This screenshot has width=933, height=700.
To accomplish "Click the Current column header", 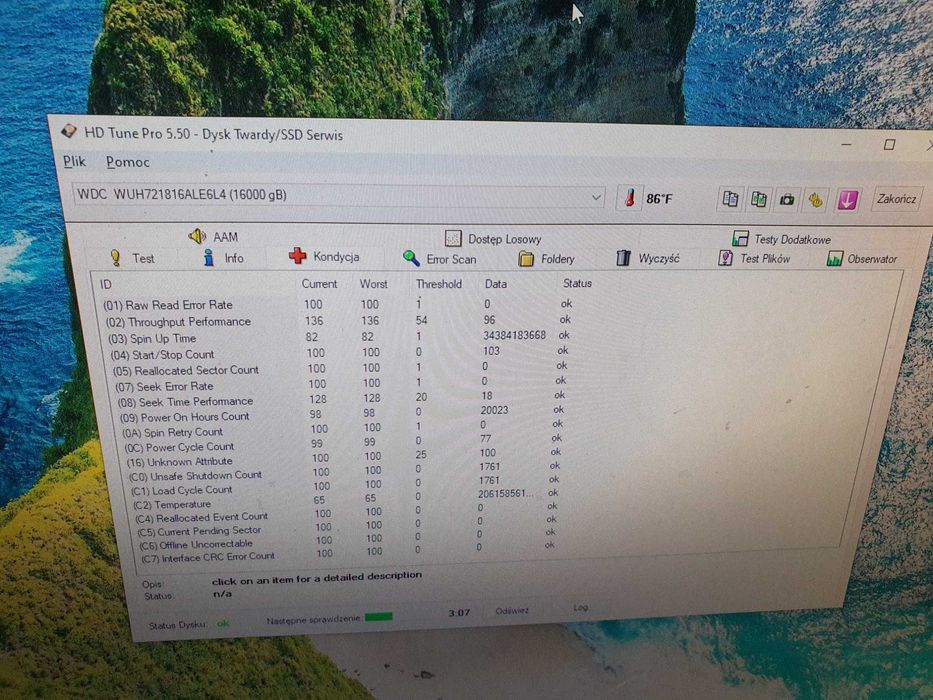I will 319,284.
